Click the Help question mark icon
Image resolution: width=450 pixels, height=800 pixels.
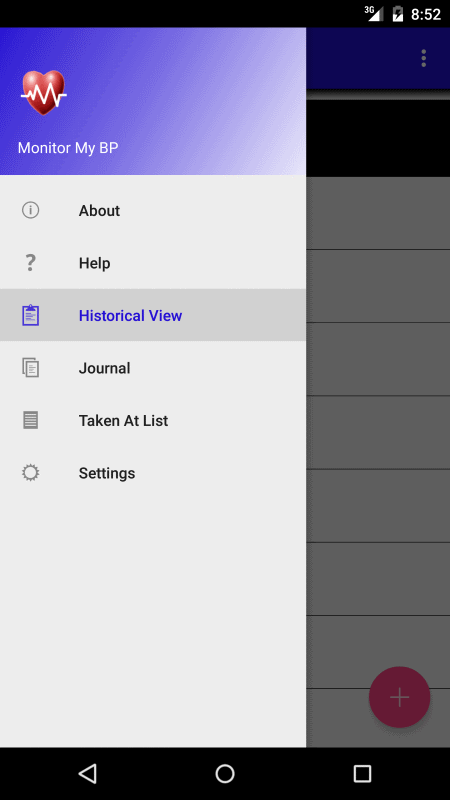[31, 263]
